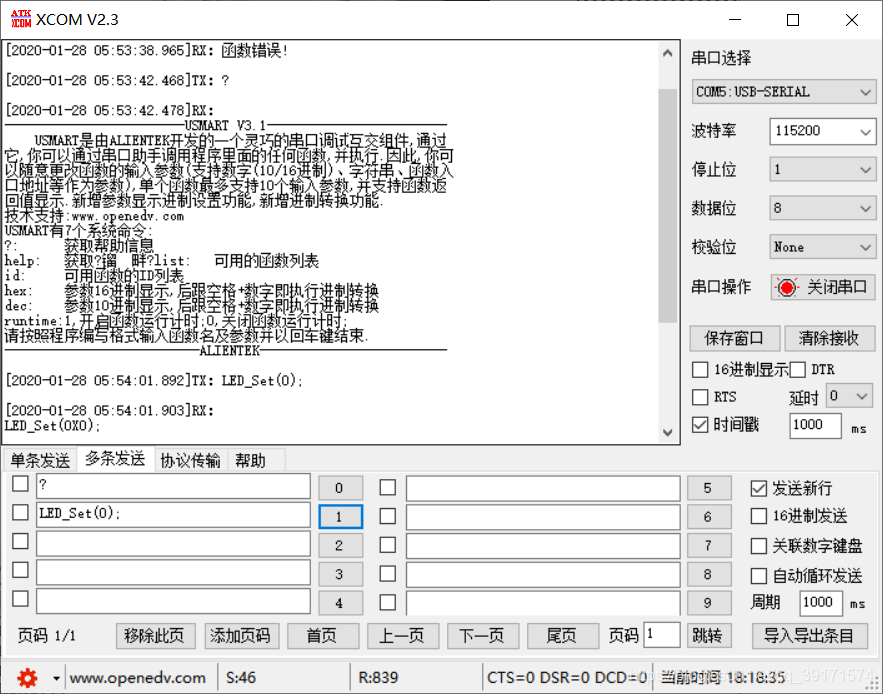Click send button 2

point(340,545)
